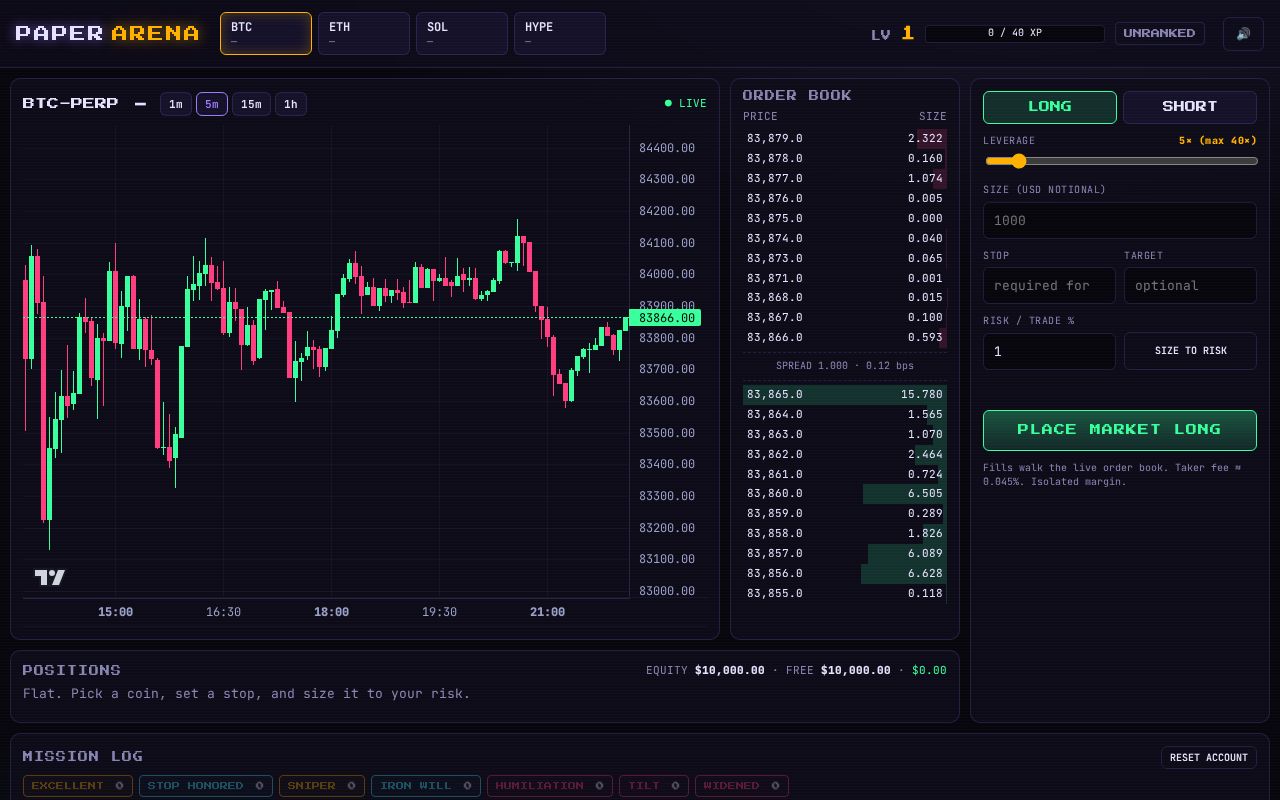Viewport: 1280px width, 800px height.
Task: Set chart timeframe to 1h
Action: 291,104
